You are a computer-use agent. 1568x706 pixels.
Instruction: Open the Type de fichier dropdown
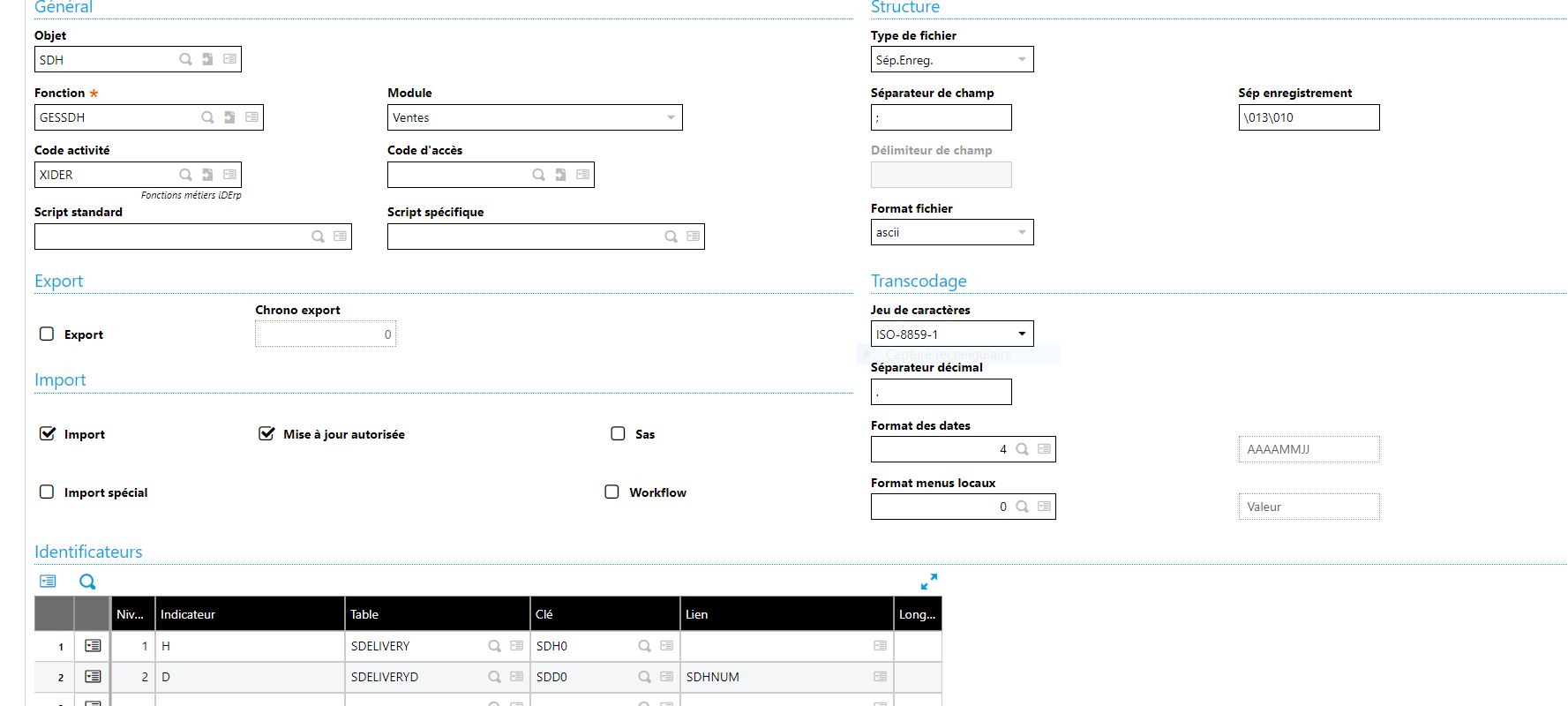coord(952,60)
